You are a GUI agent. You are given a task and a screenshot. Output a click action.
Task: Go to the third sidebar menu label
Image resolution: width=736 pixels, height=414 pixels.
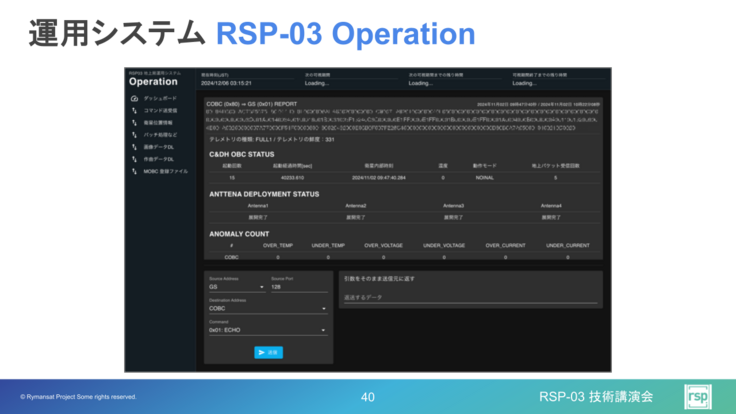(x=160, y=122)
